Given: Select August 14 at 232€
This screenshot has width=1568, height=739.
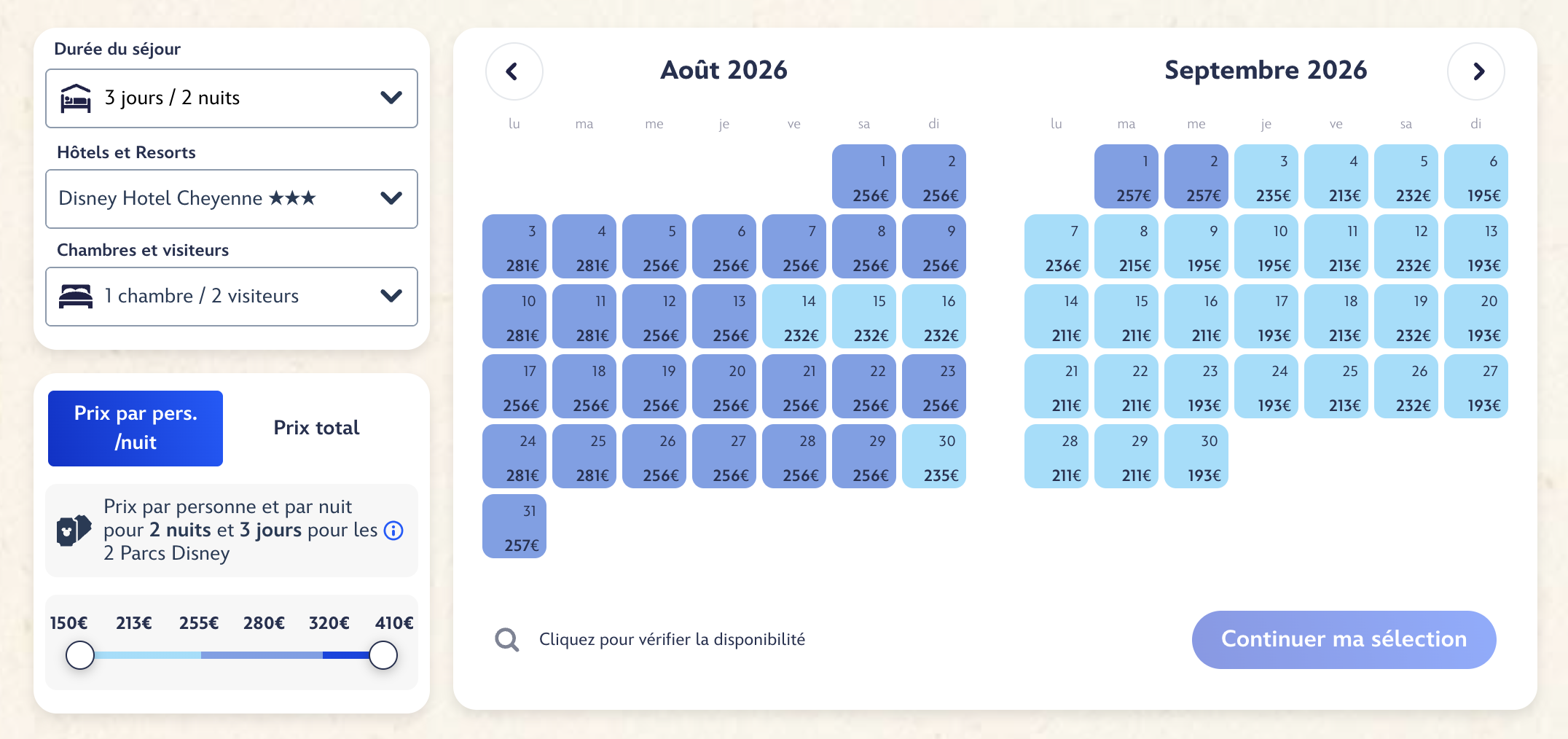Looking at the screenshot, I should click(x=794, y=316).
